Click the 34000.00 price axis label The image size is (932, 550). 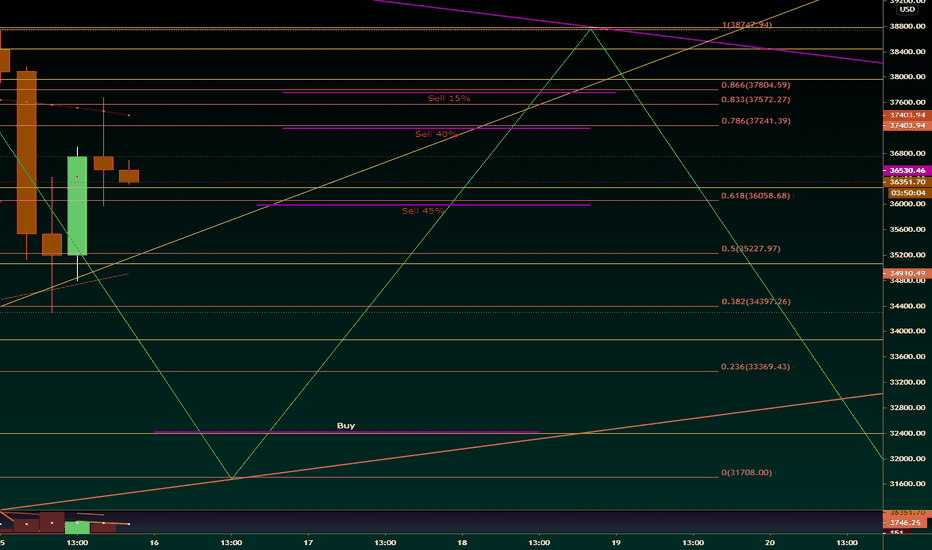(908, 331)
